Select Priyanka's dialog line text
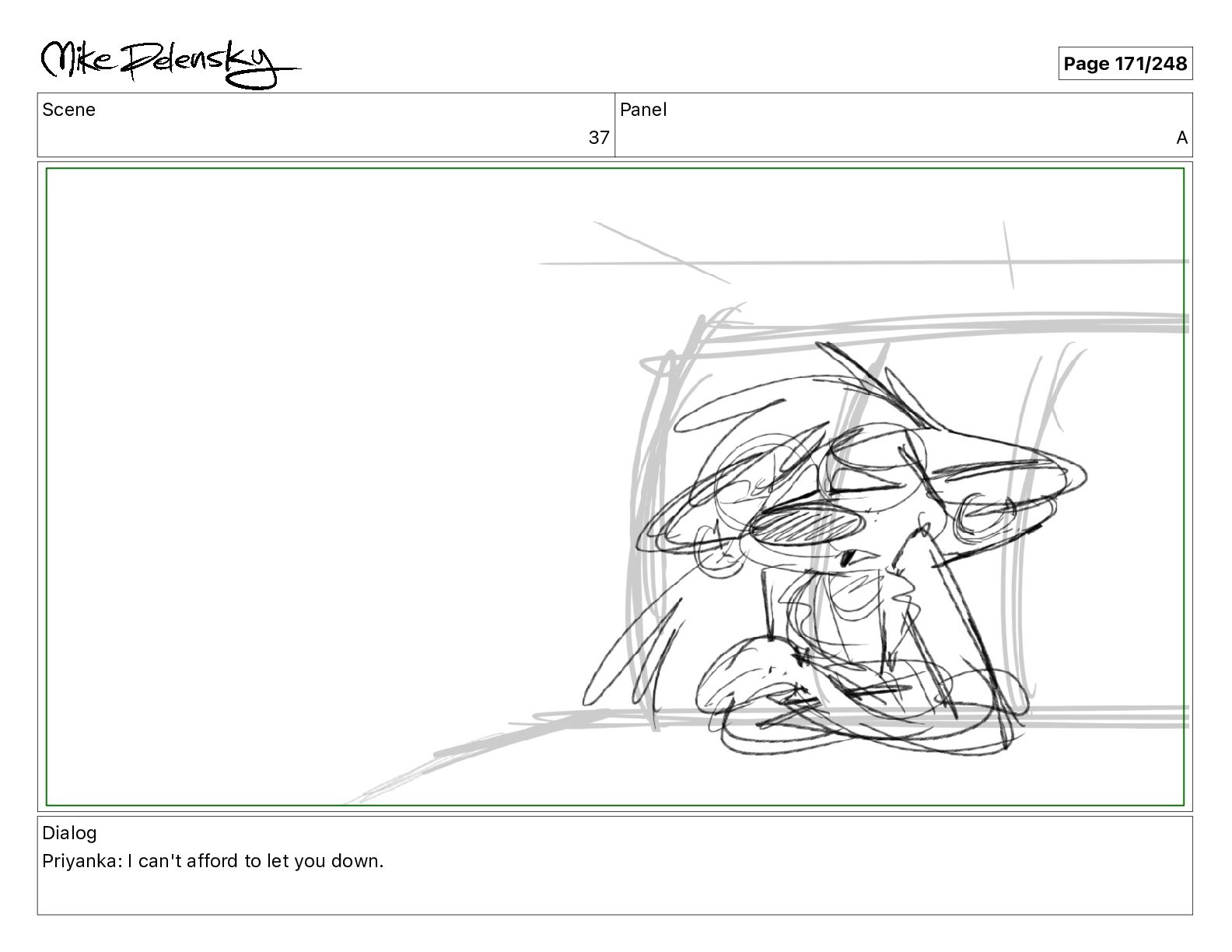 [x=213, y=861]
